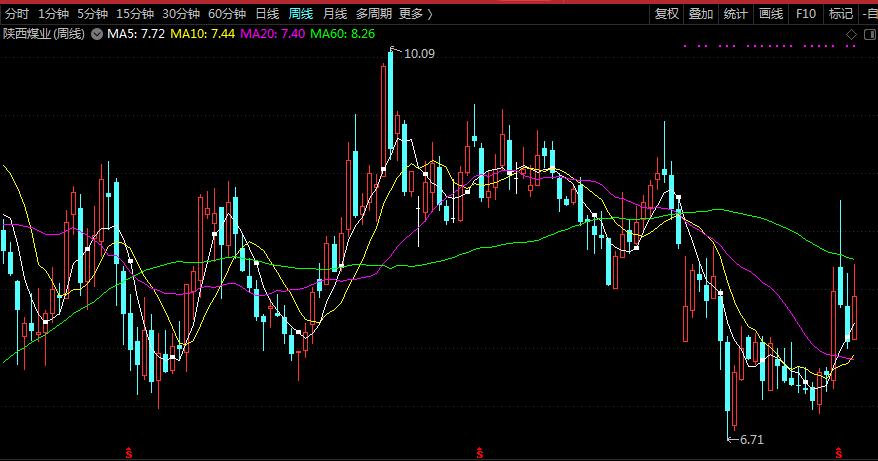Click the 10.09 high price label
This screenshot has width=878, height=461.
(419, 54)
